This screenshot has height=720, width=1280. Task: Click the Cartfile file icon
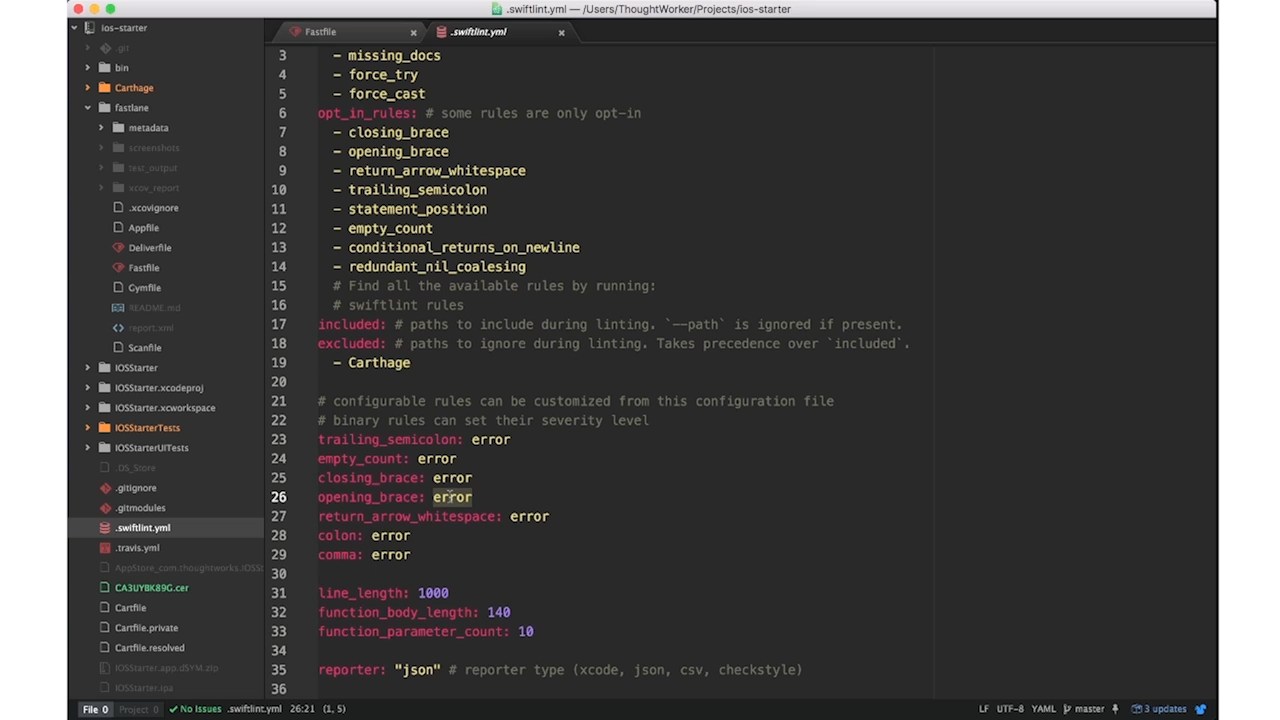(105, 608)
